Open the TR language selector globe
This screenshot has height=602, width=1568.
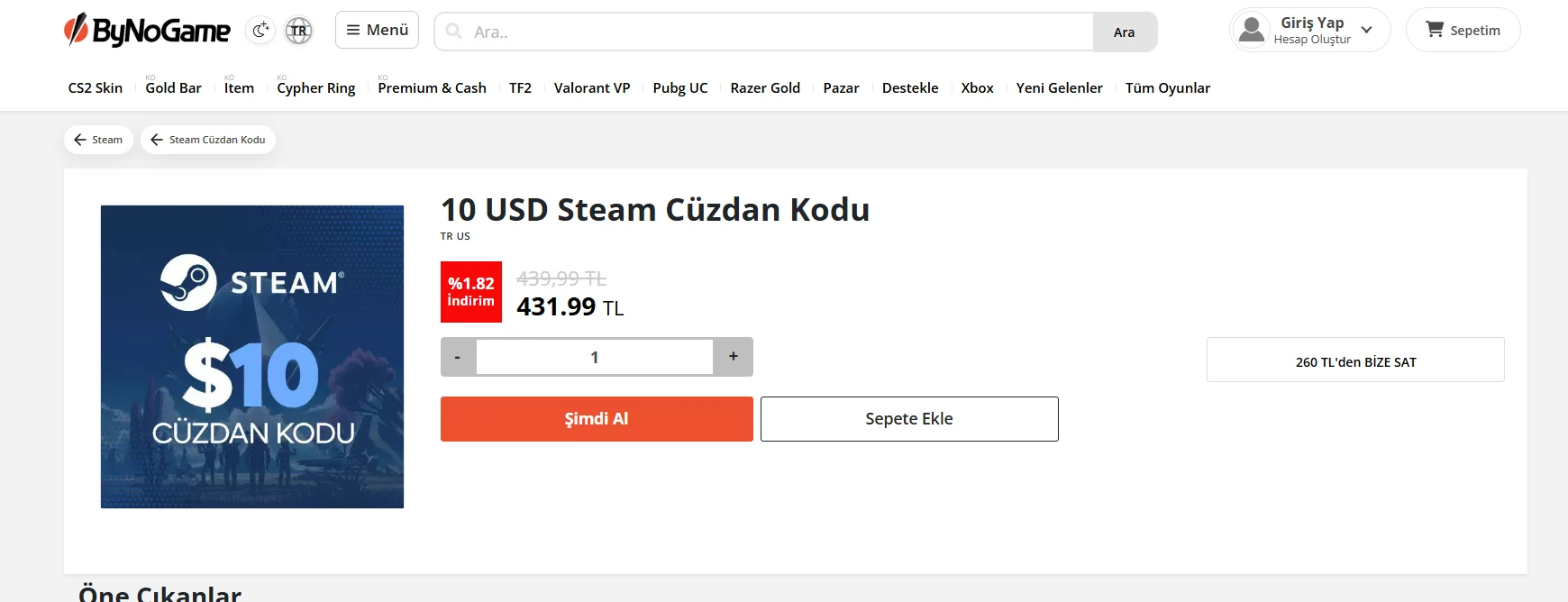pyautogui.click(x=298, y=31)
